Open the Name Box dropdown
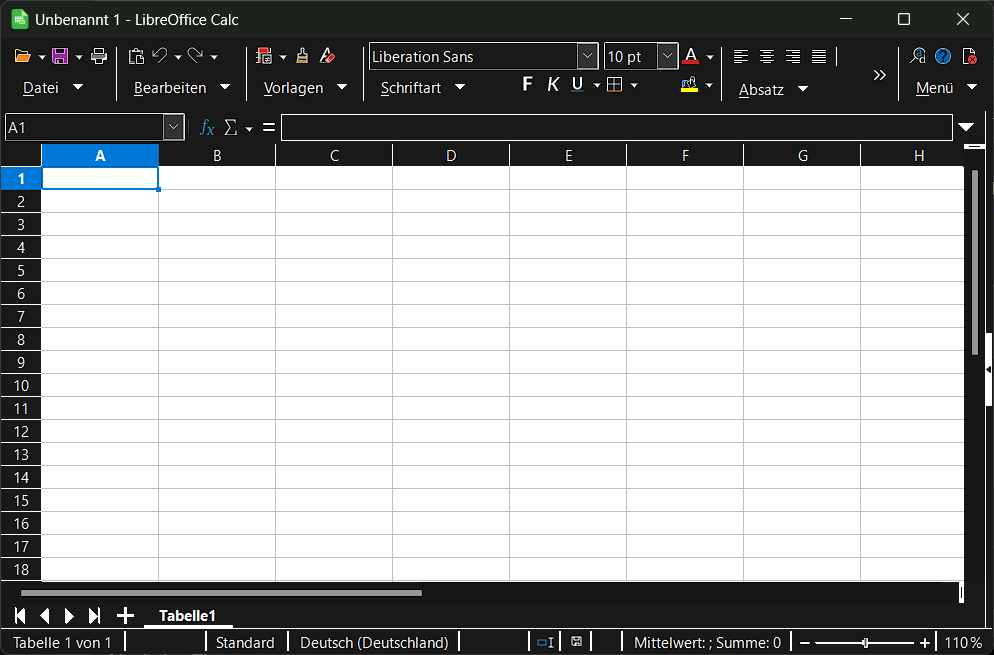The width and height of the screenshot is (994, 655). (173, 127)
